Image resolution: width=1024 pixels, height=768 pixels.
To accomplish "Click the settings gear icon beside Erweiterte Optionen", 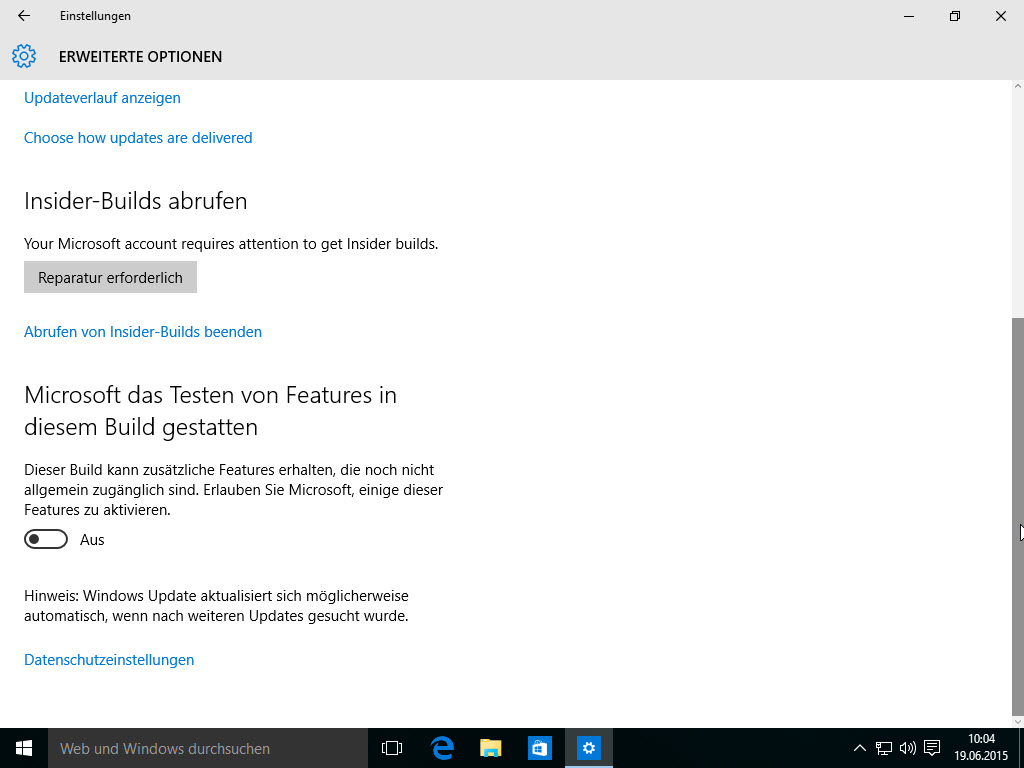I will coord(24,56).
